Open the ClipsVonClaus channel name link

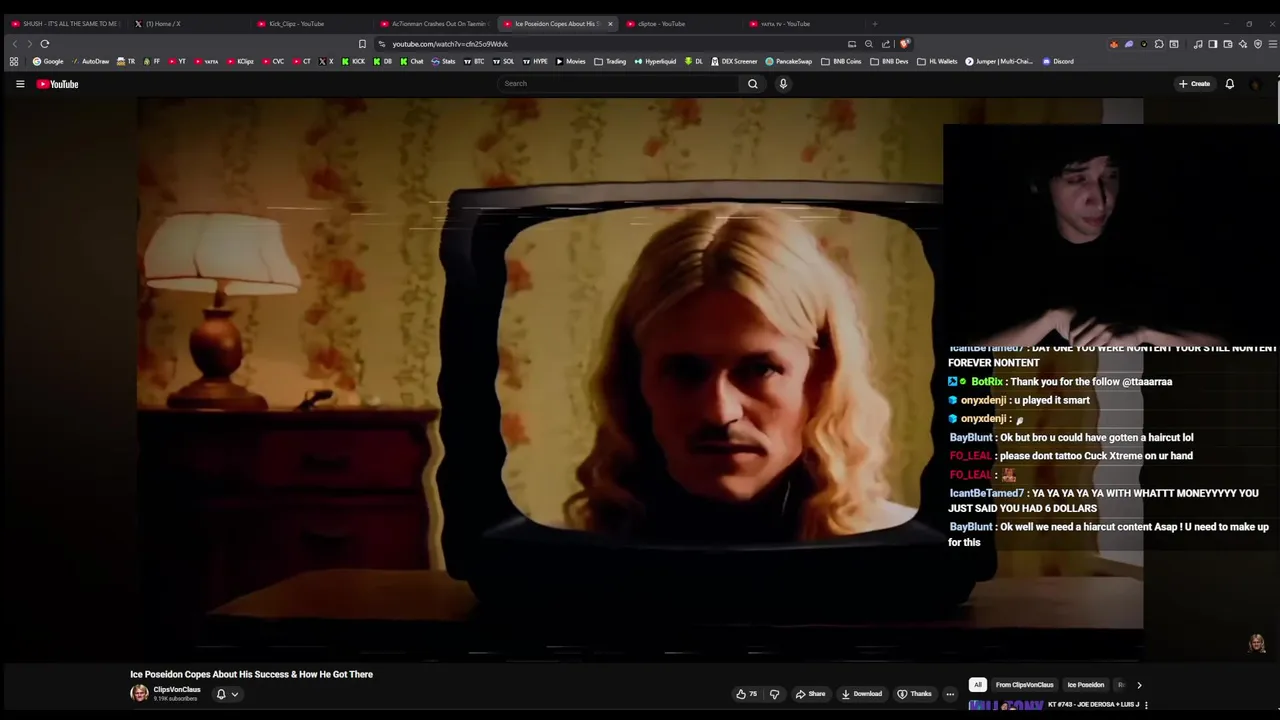tap(177, 689)
